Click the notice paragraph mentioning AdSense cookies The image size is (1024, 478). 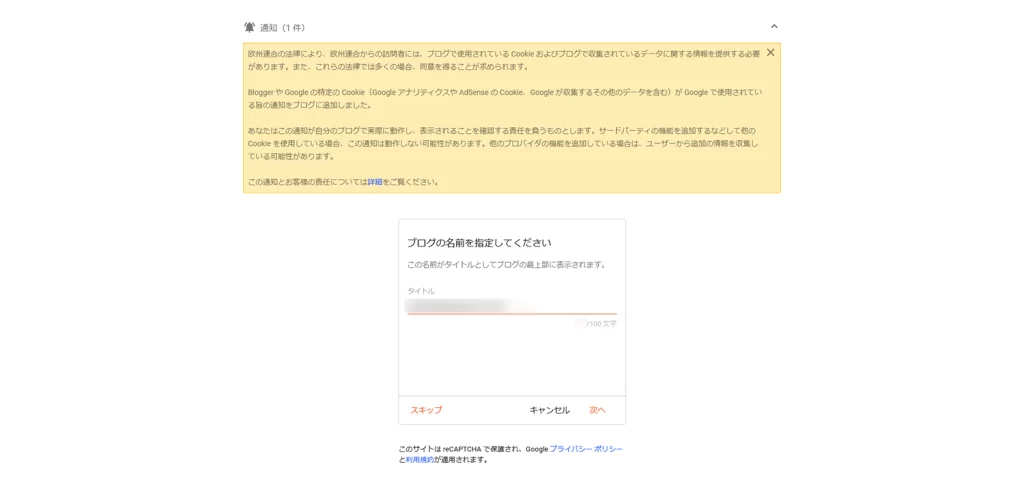500,98
